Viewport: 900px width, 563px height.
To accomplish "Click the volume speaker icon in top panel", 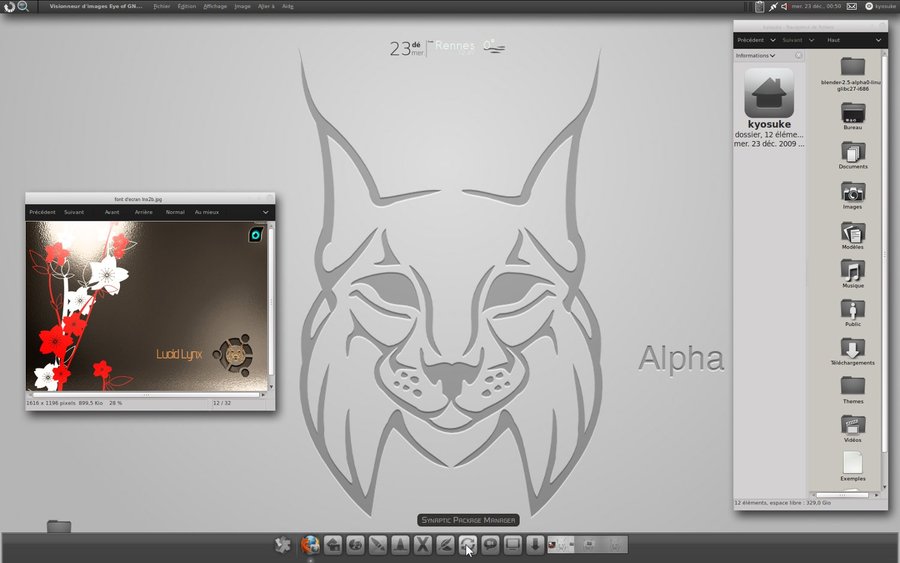I will click(x=784, y=6).
